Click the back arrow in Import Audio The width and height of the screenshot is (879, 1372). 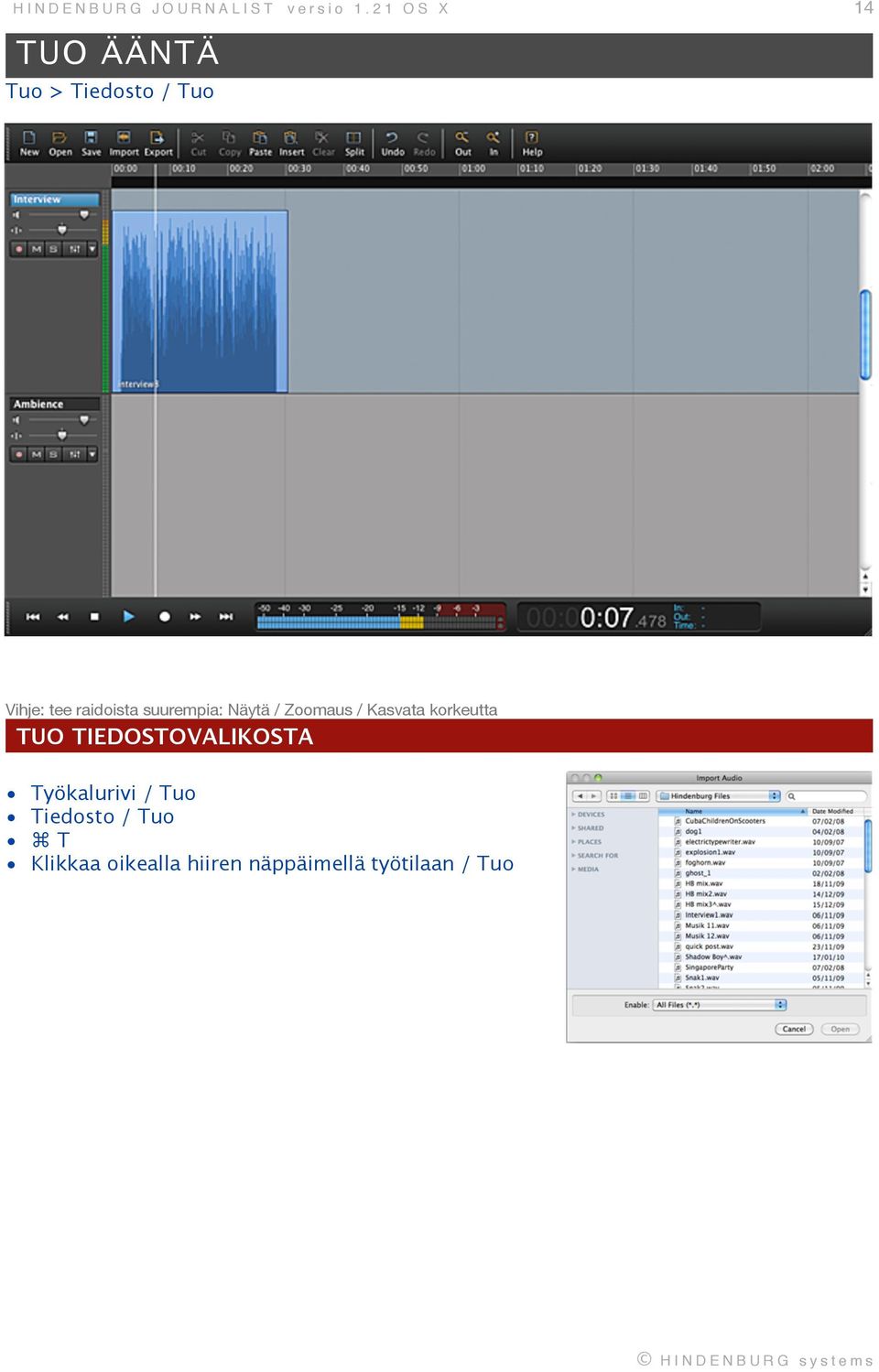580,795
